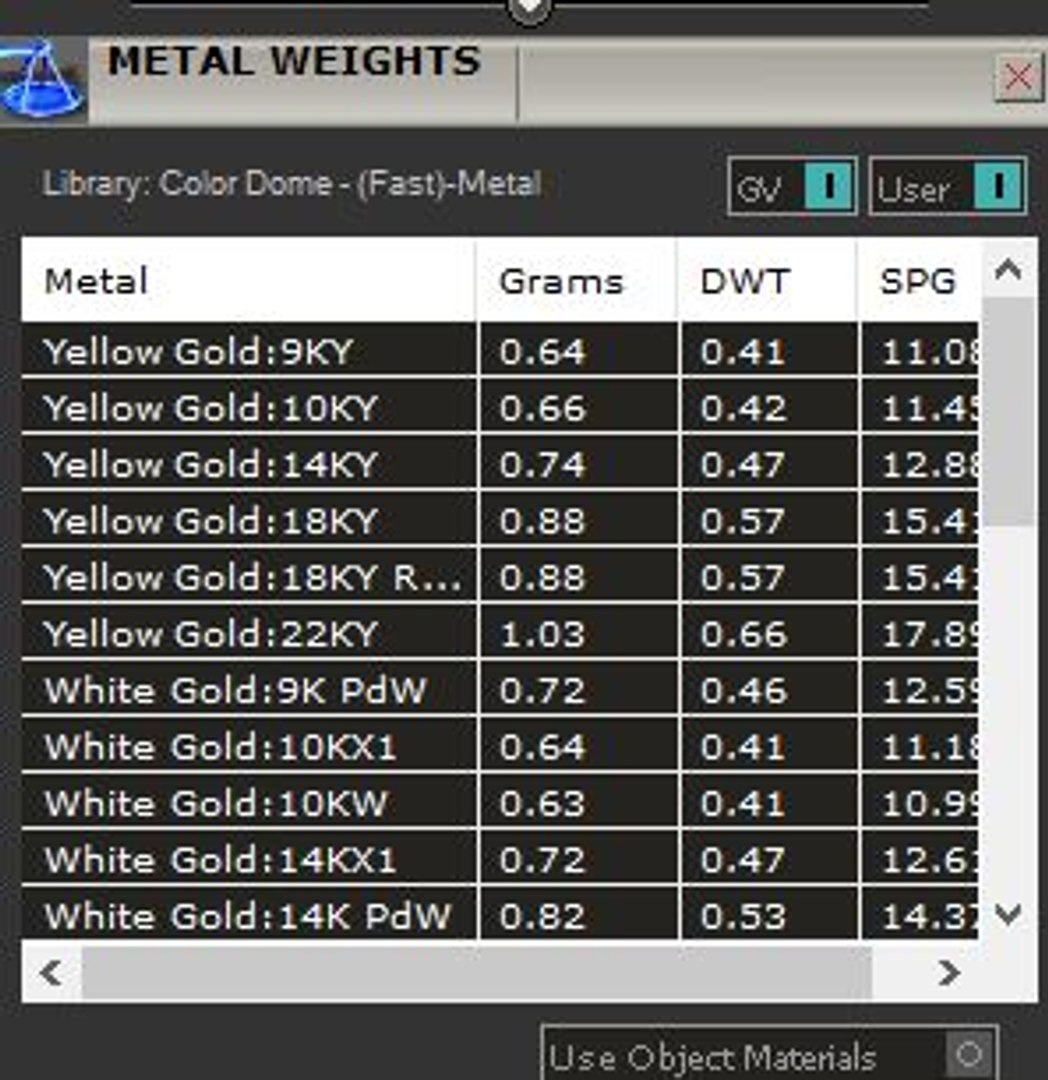Click the vertical scrollbar thumb

[1009, 412]
